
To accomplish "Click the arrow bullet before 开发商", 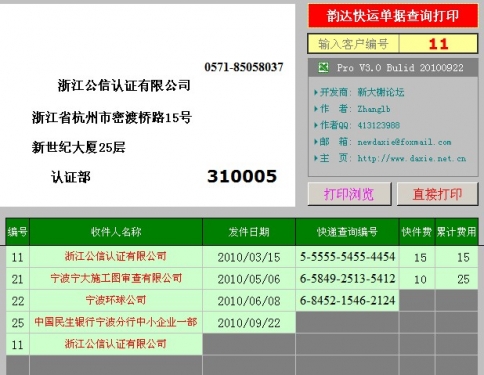I will pos(316,92).
